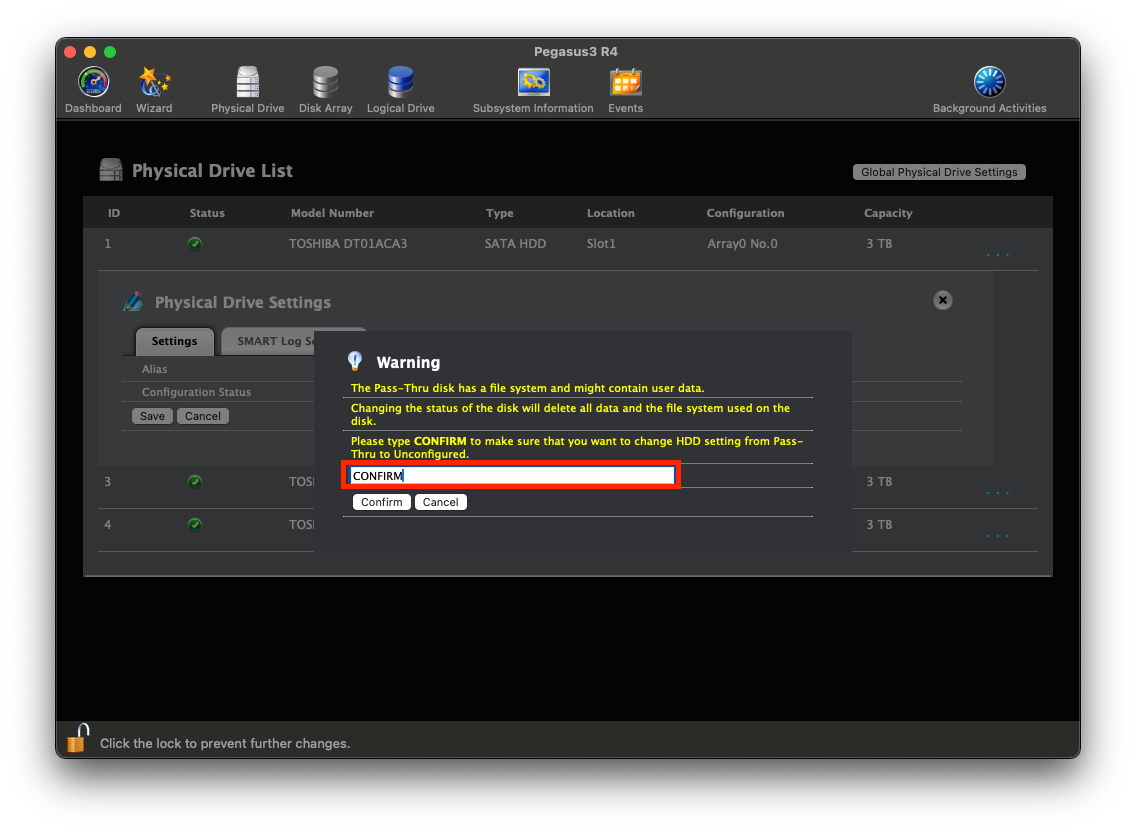Click the Alias settings label
The width and height of the screenshot is (1136, 832).
click(x=154, y=369)
